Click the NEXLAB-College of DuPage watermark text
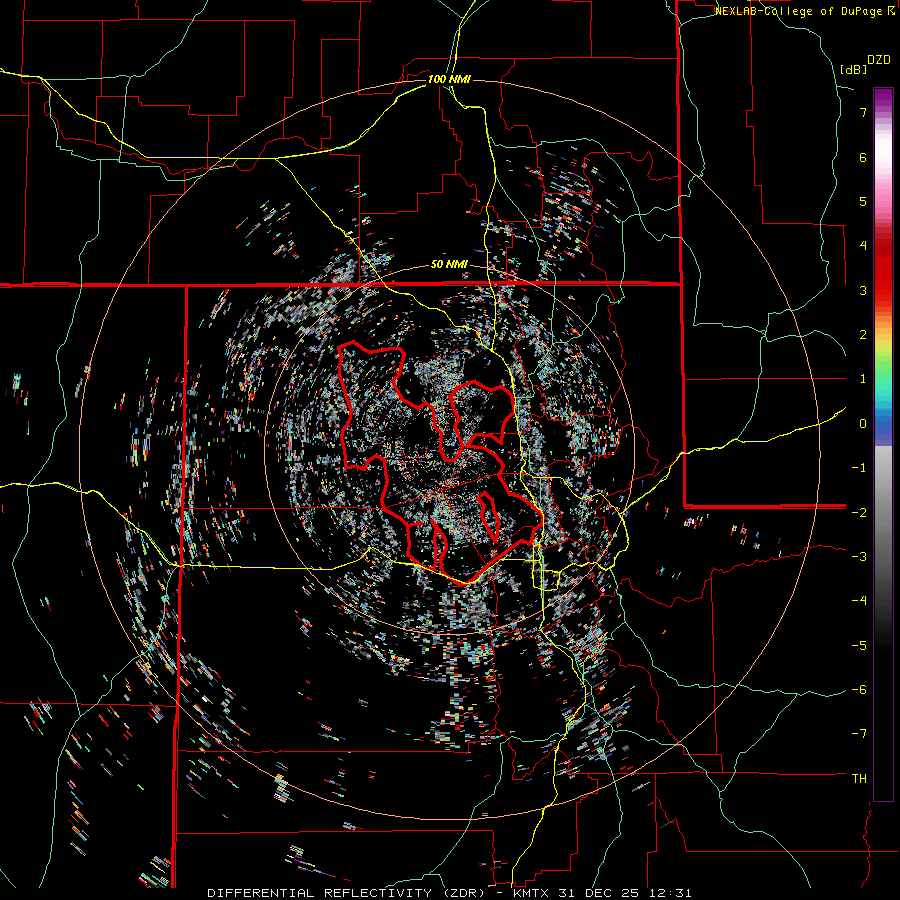The image size is (900, 900). (x=805, y=11)
